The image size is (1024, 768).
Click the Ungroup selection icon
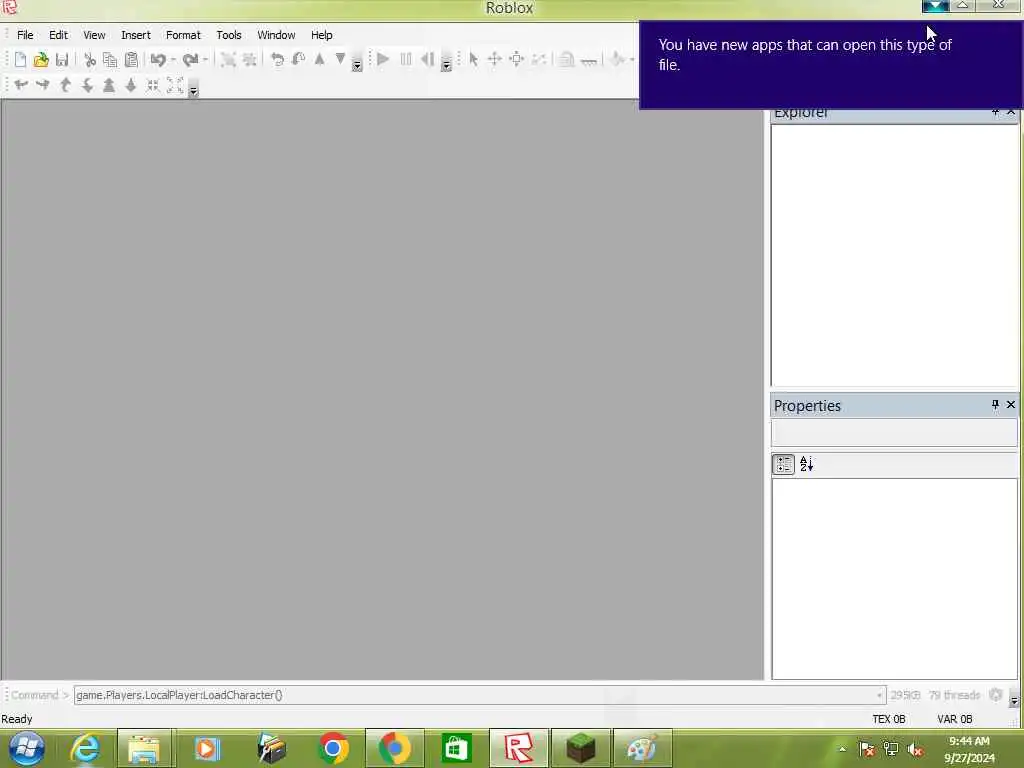249,60
